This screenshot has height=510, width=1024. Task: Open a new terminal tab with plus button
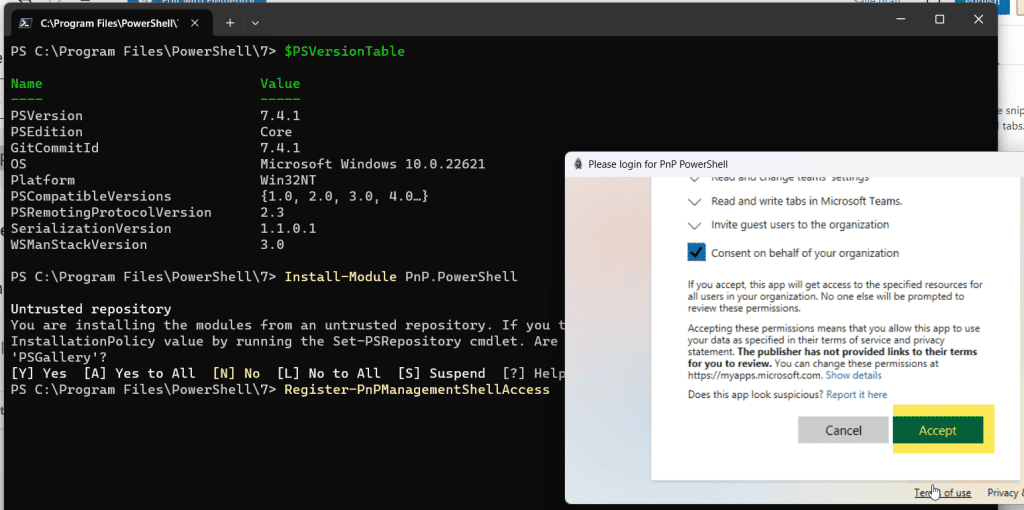tap(230, 23)
